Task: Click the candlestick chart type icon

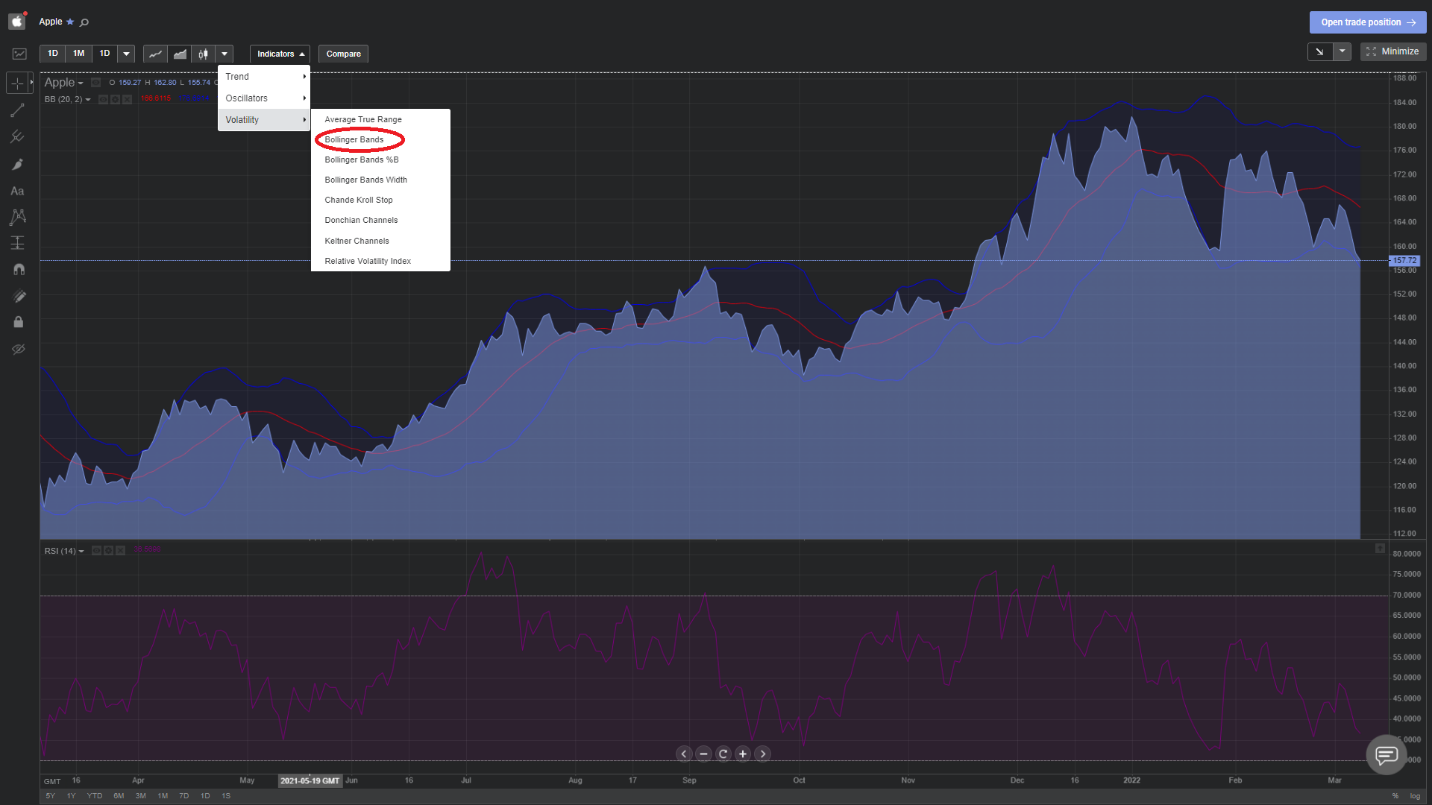Action: [204, 54]
